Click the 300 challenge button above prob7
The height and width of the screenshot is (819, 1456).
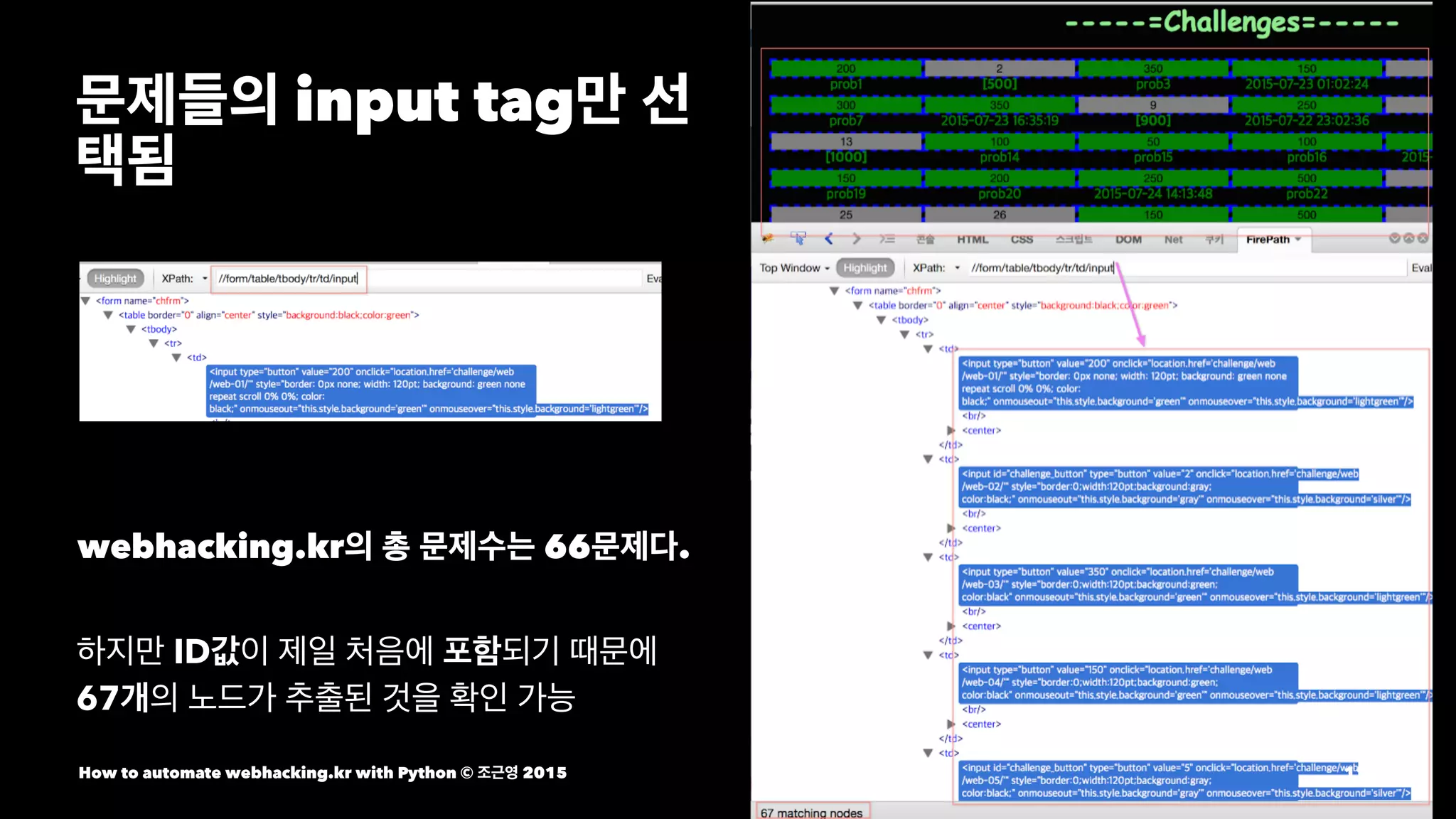(x=846, y=105)
